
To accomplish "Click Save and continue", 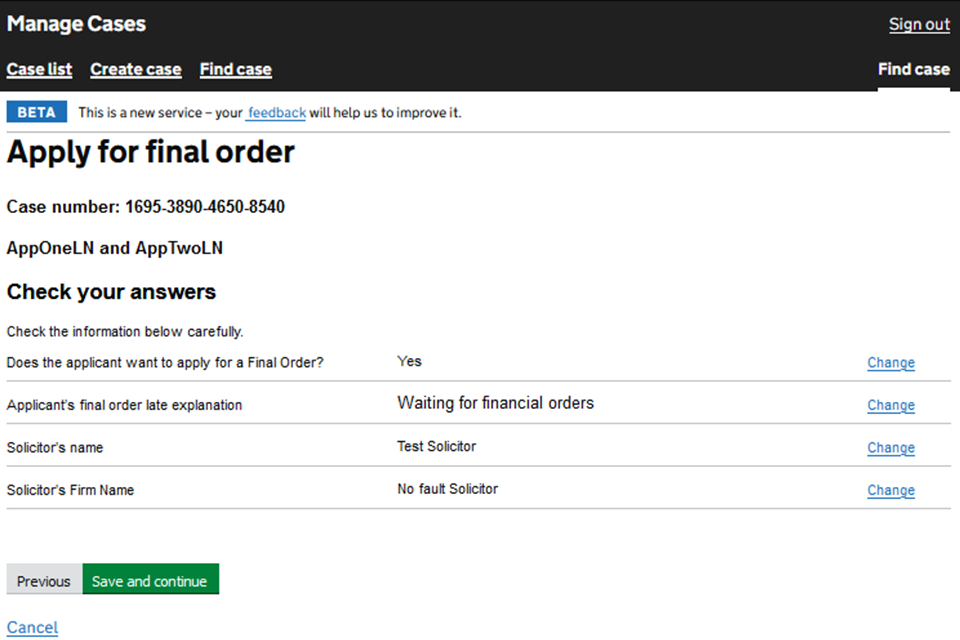I will (x=150, y=581).
